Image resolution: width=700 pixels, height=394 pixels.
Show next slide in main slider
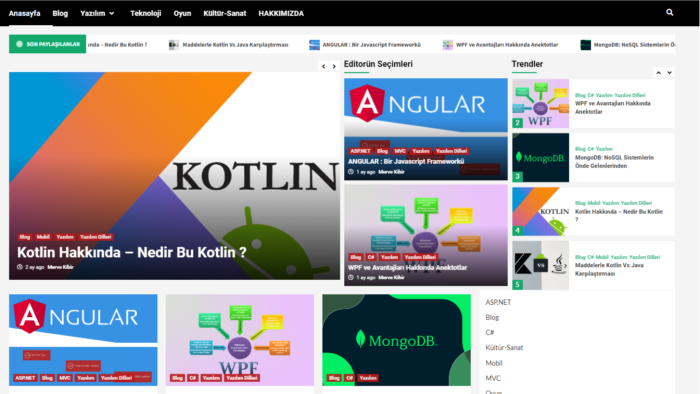[334, 66]
